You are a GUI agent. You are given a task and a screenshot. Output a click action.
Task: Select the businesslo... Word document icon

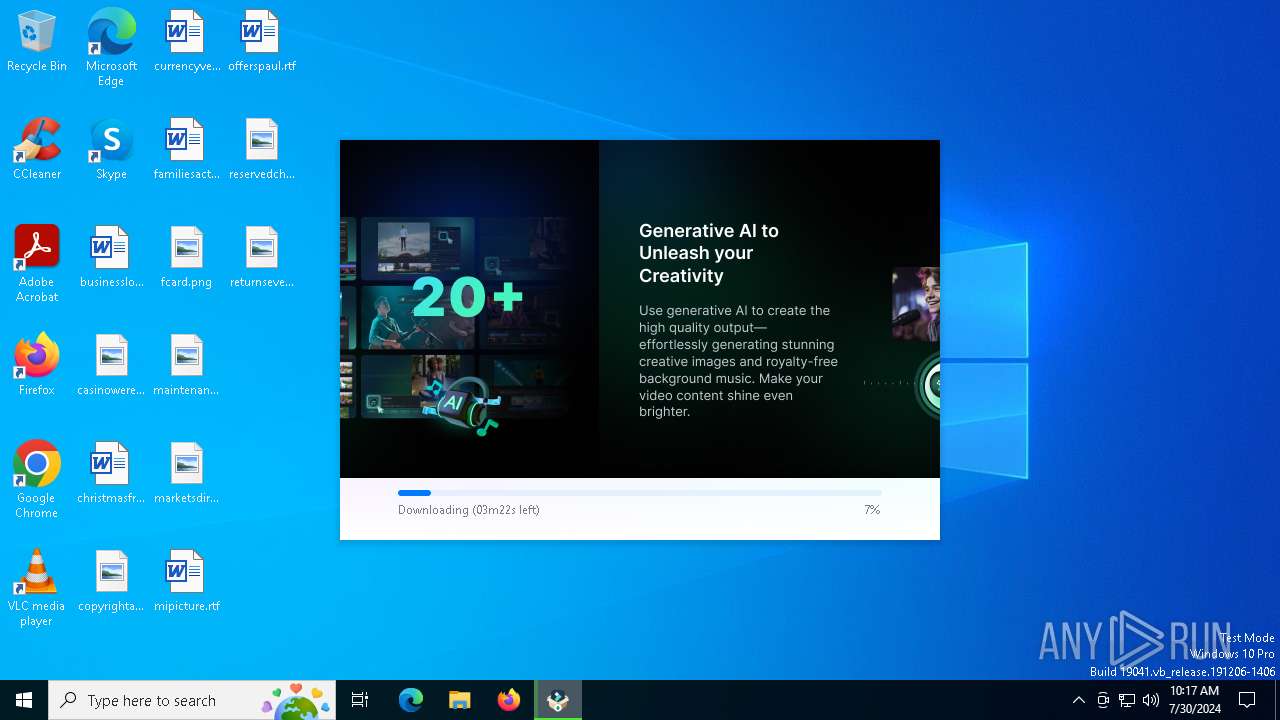click(111, 258)
